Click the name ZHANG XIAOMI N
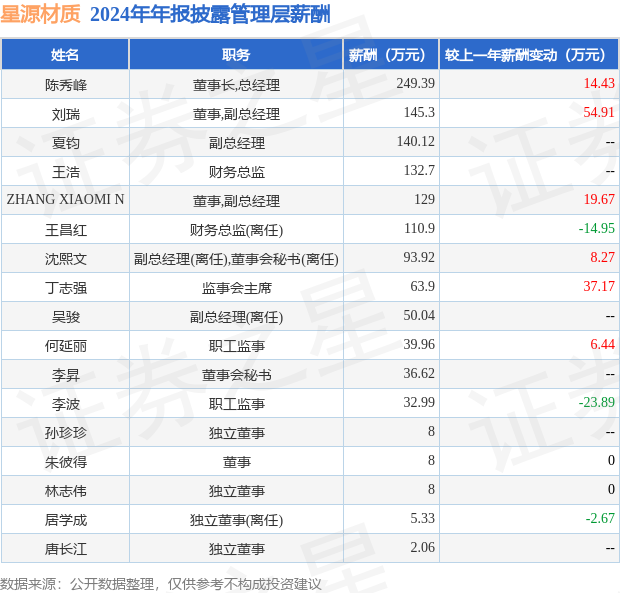This screenshot has height=593, width=620. (65, 199)
